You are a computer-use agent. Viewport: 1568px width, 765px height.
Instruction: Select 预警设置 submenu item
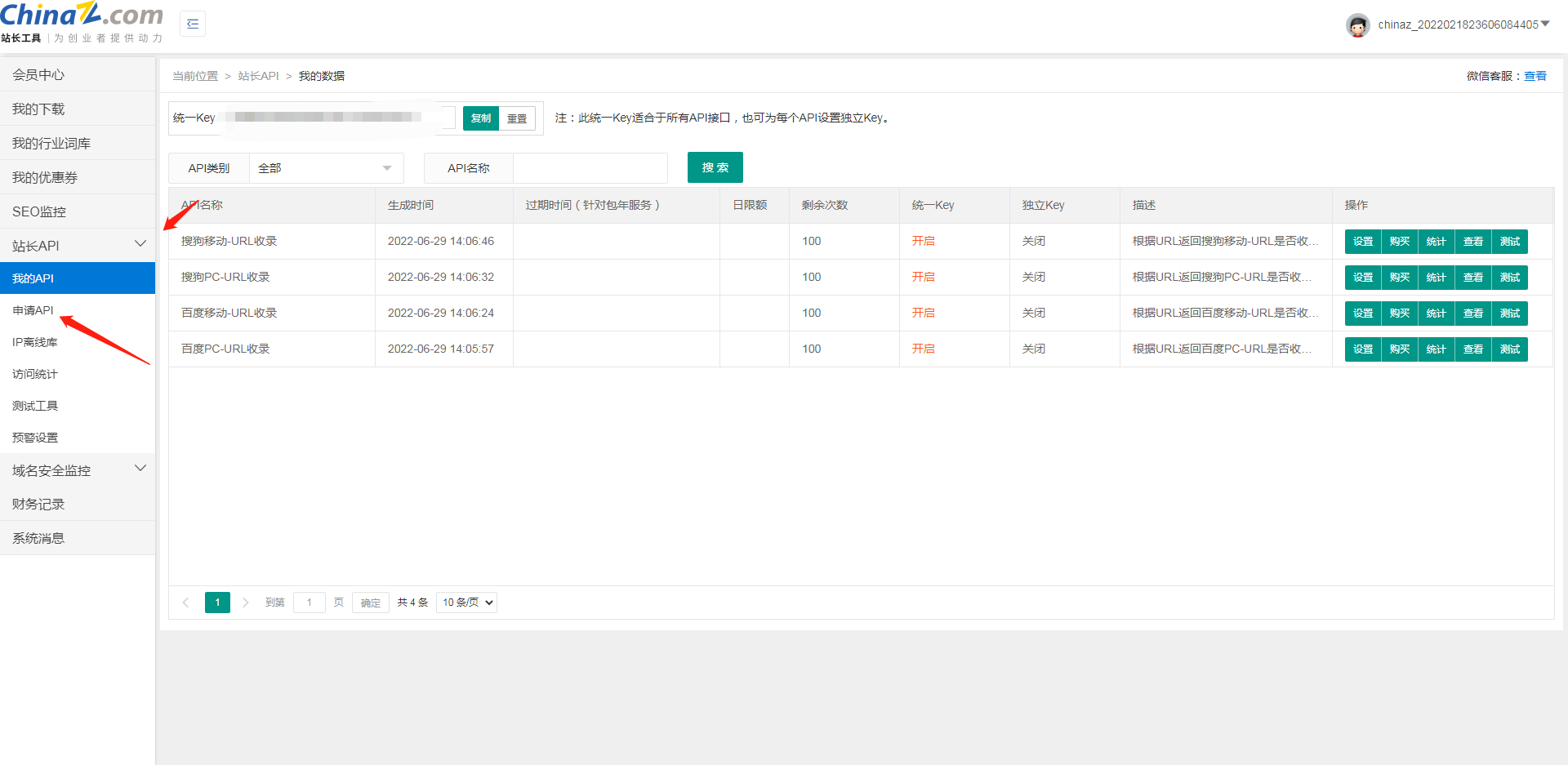78,438
